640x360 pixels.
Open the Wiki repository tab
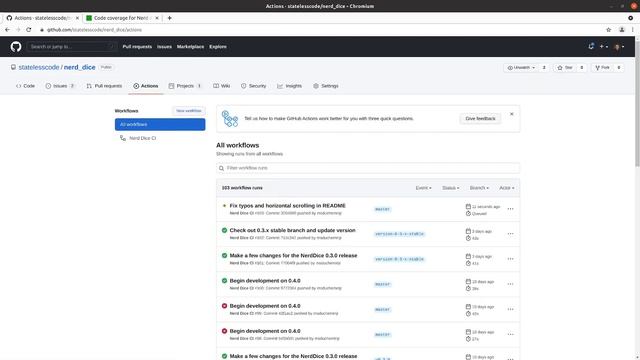pyautogui.click(x=222, y=86)
